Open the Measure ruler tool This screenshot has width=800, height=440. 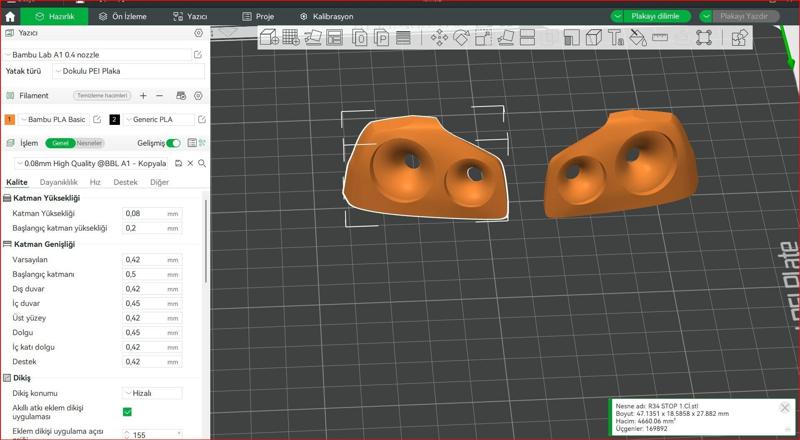click(660, 38)
